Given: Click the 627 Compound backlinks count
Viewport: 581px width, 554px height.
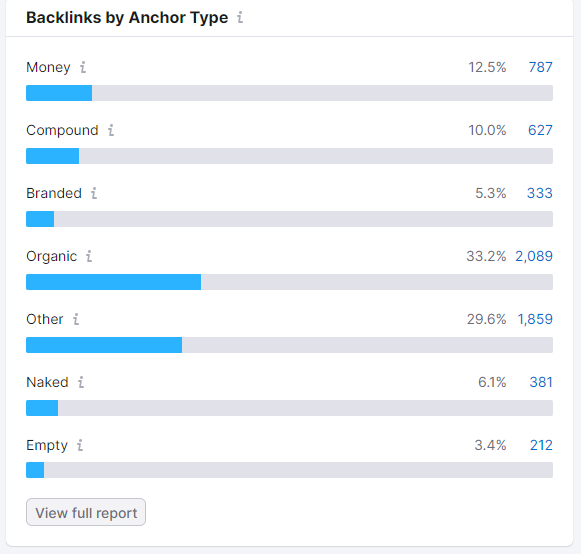Looking at the screenshot, I should [x=540, y=130].
